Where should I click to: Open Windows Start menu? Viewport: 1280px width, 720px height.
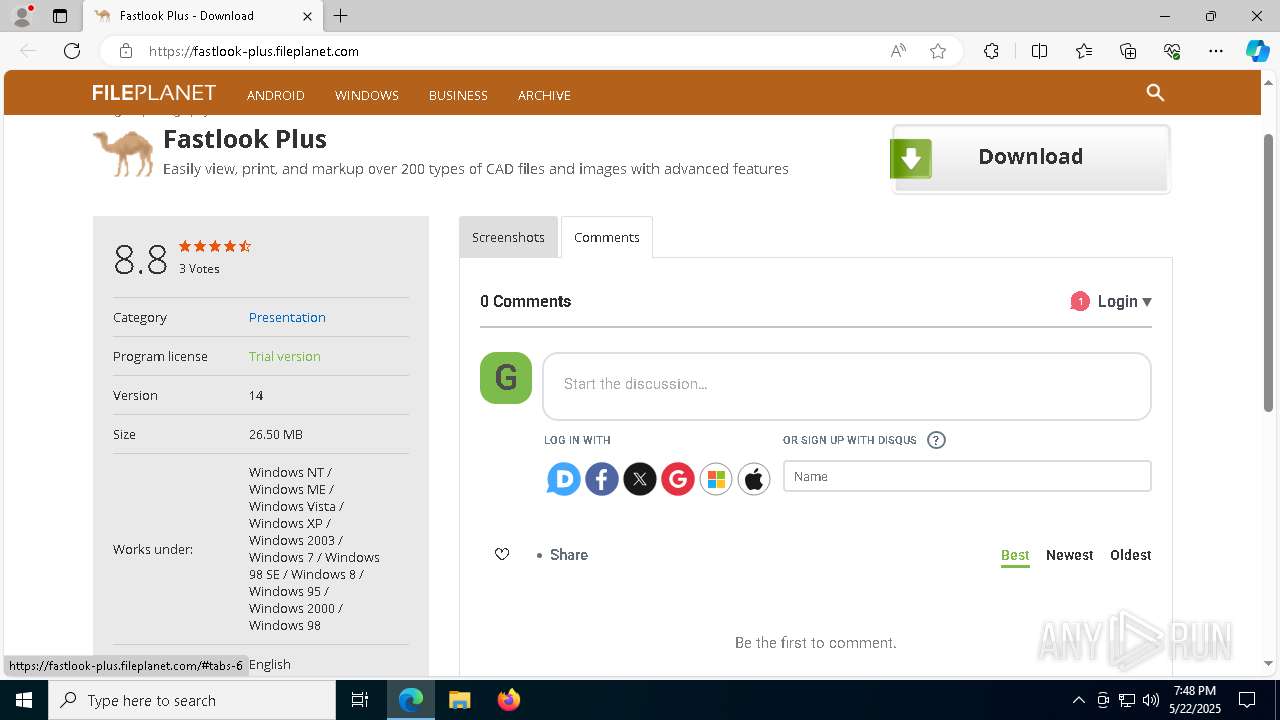tap(24, 700)
